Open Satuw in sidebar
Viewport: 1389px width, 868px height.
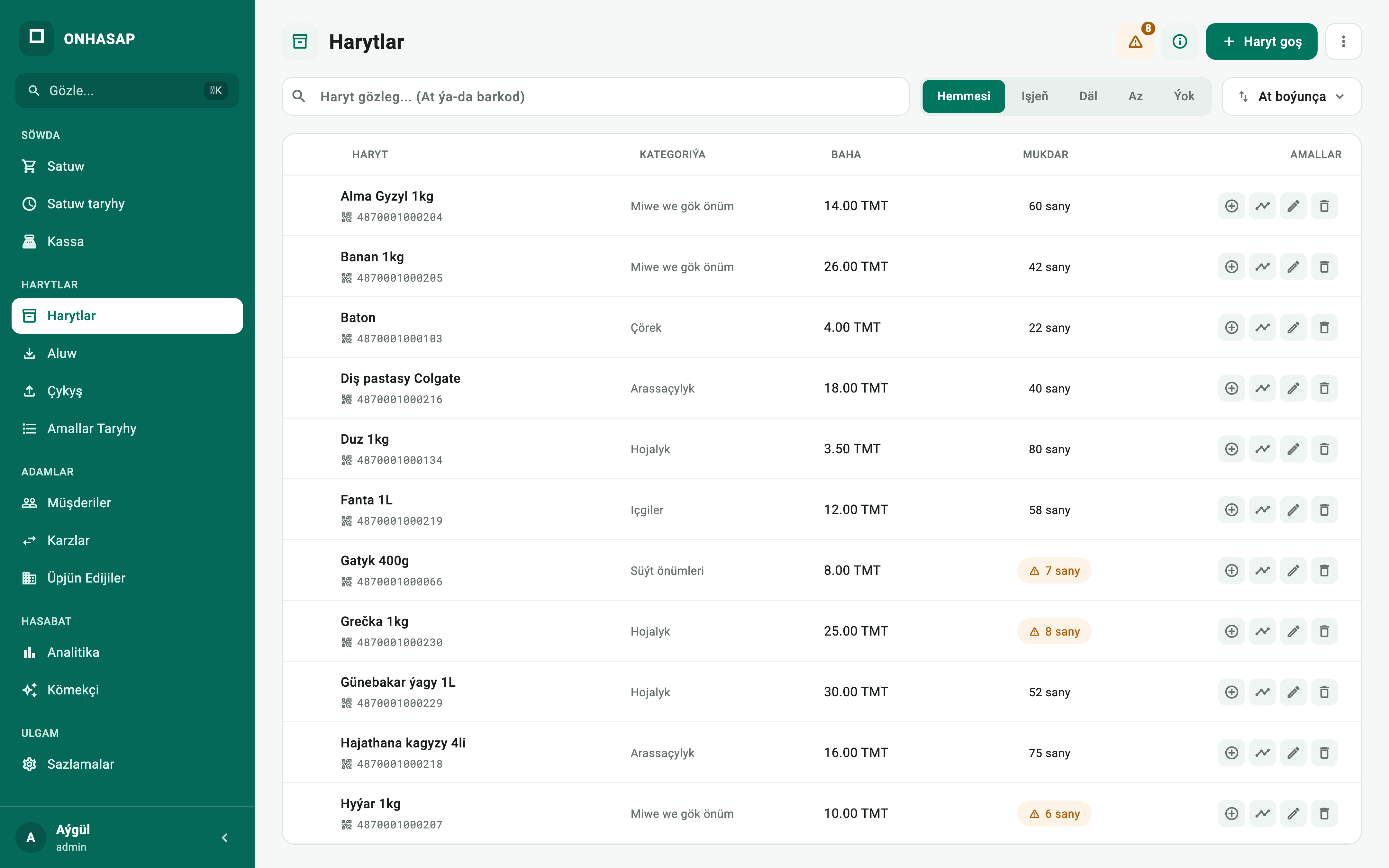coord(127,167)
